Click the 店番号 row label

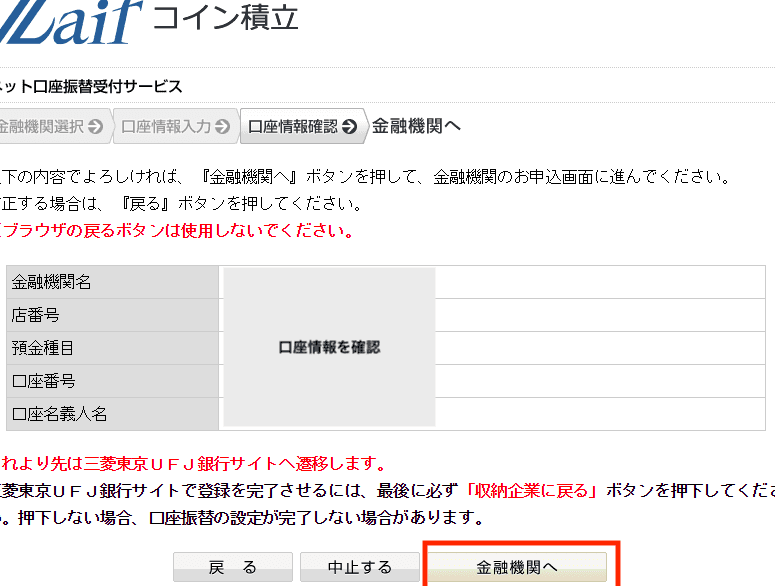tap(36, 316)
